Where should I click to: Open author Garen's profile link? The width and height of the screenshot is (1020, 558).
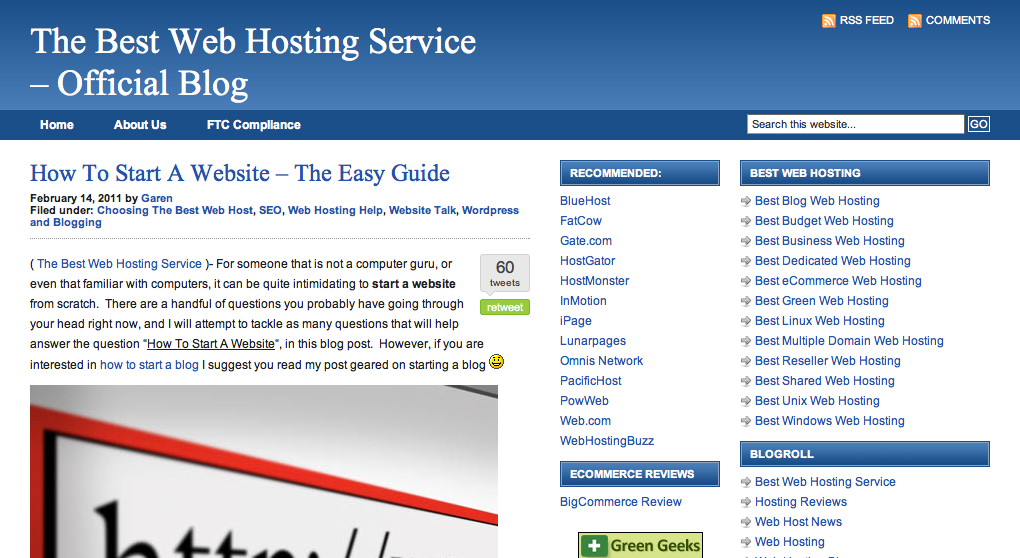coord(157,198)
